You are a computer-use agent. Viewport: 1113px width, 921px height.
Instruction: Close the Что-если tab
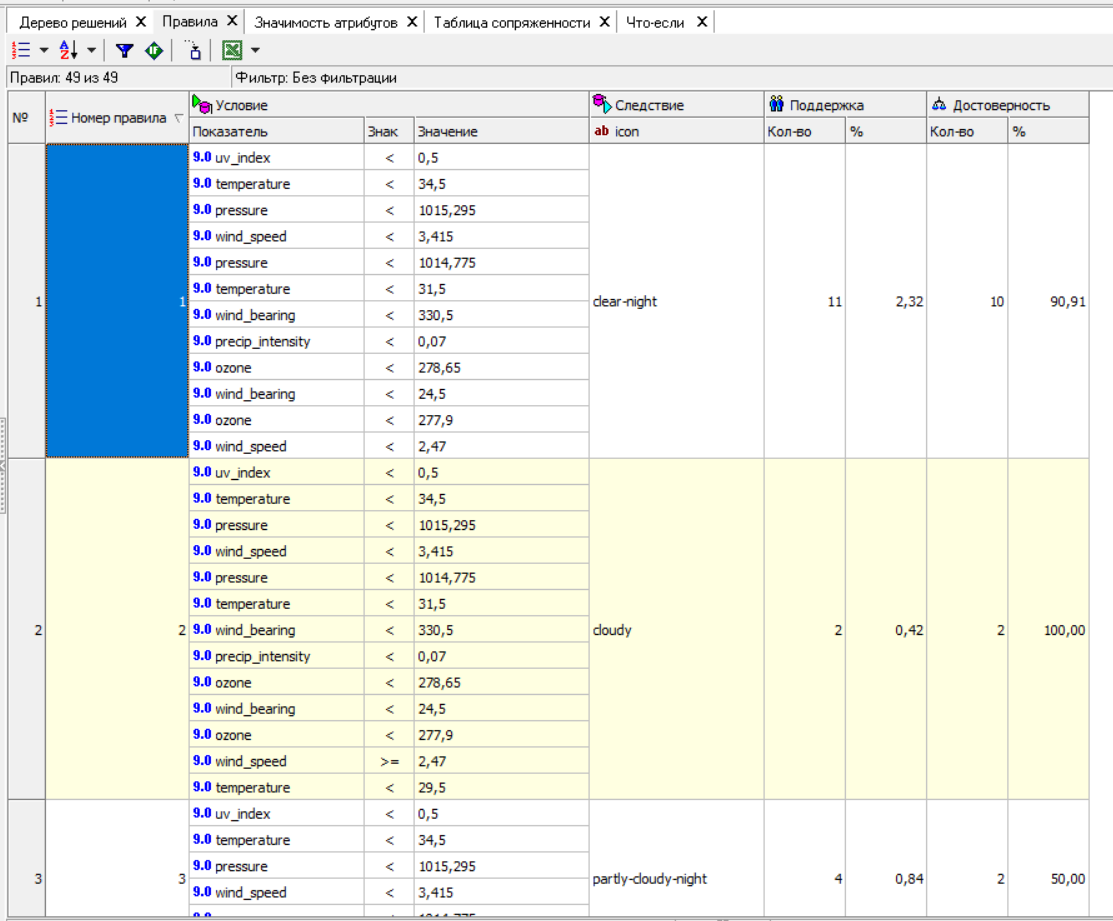click(701, 22)
